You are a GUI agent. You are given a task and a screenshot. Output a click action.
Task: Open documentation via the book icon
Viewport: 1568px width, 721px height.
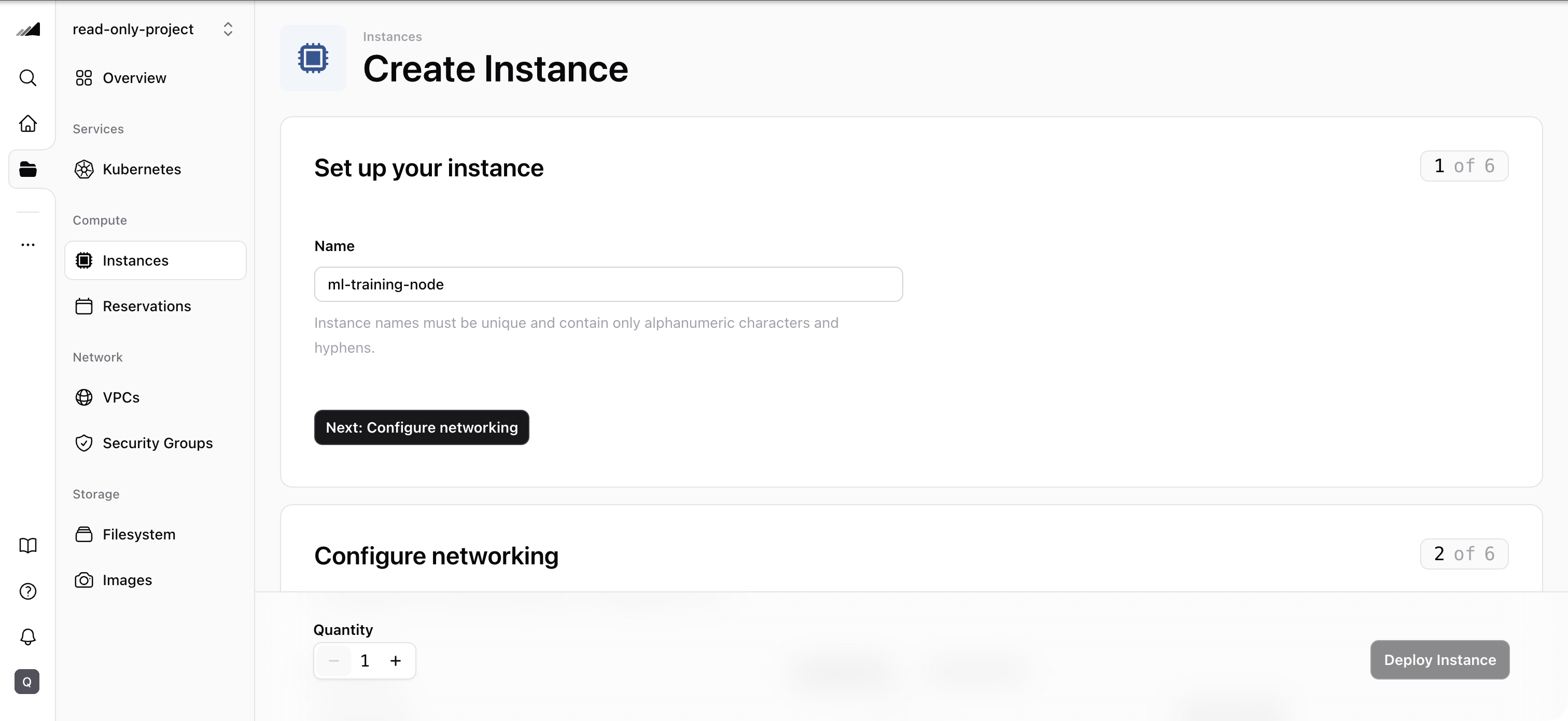coord(28,545)
